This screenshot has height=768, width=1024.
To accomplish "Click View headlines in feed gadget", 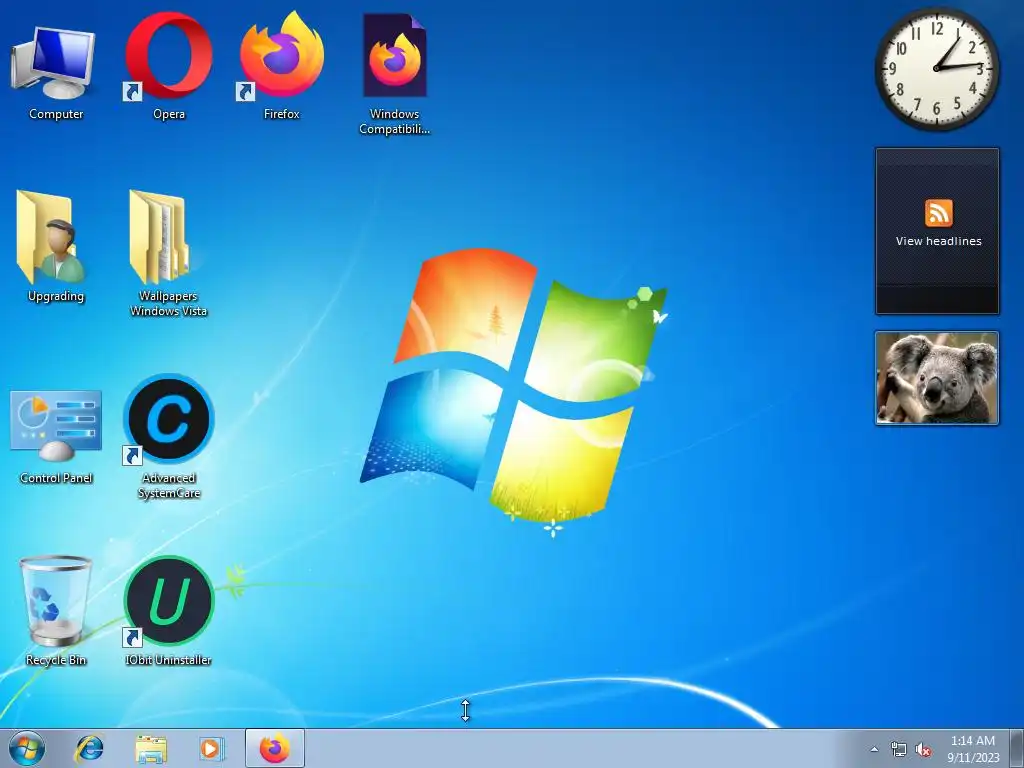I will [x=938, y=241].
